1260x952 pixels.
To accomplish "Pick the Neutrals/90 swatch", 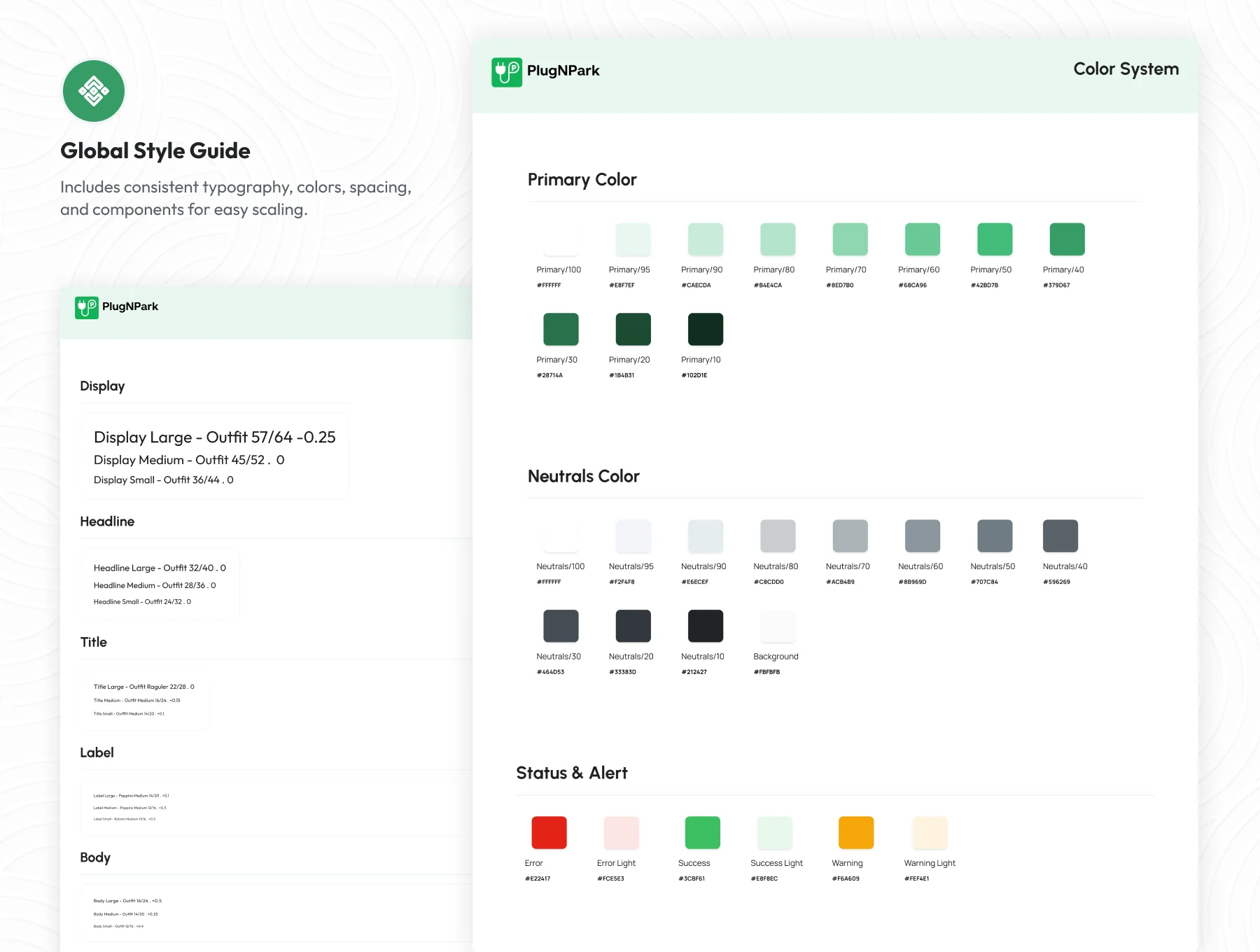I will [x=706, y=536].
